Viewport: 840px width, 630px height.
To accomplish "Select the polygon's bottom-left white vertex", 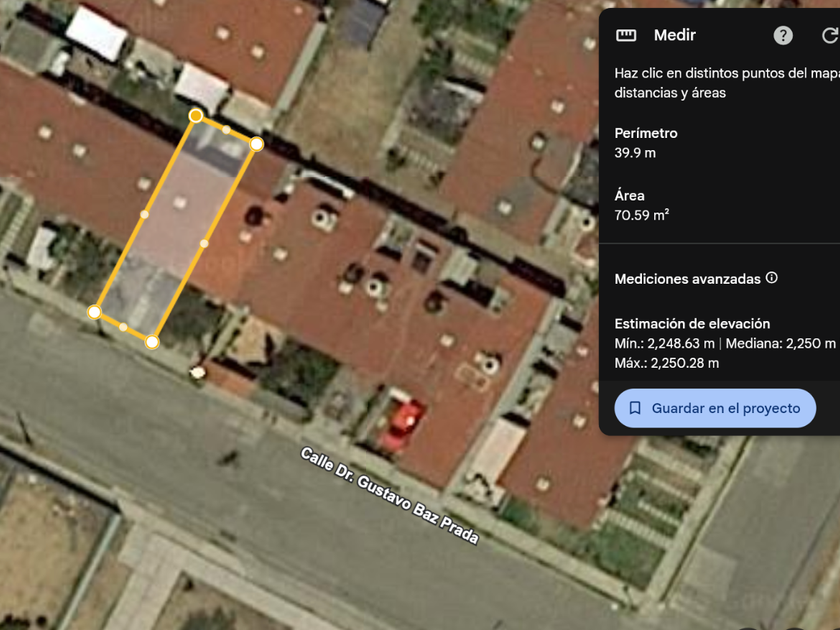I will 94,312.
